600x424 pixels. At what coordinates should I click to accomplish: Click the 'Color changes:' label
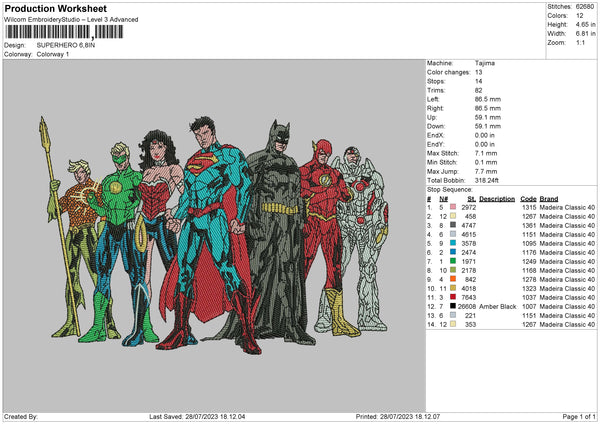click(448, 72)
